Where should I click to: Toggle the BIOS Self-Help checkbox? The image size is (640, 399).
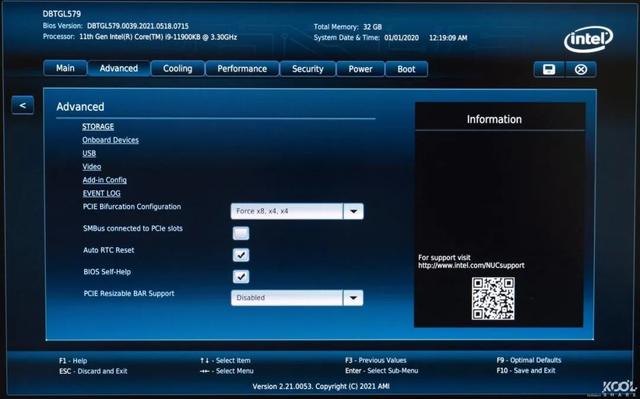coord(241,277)
